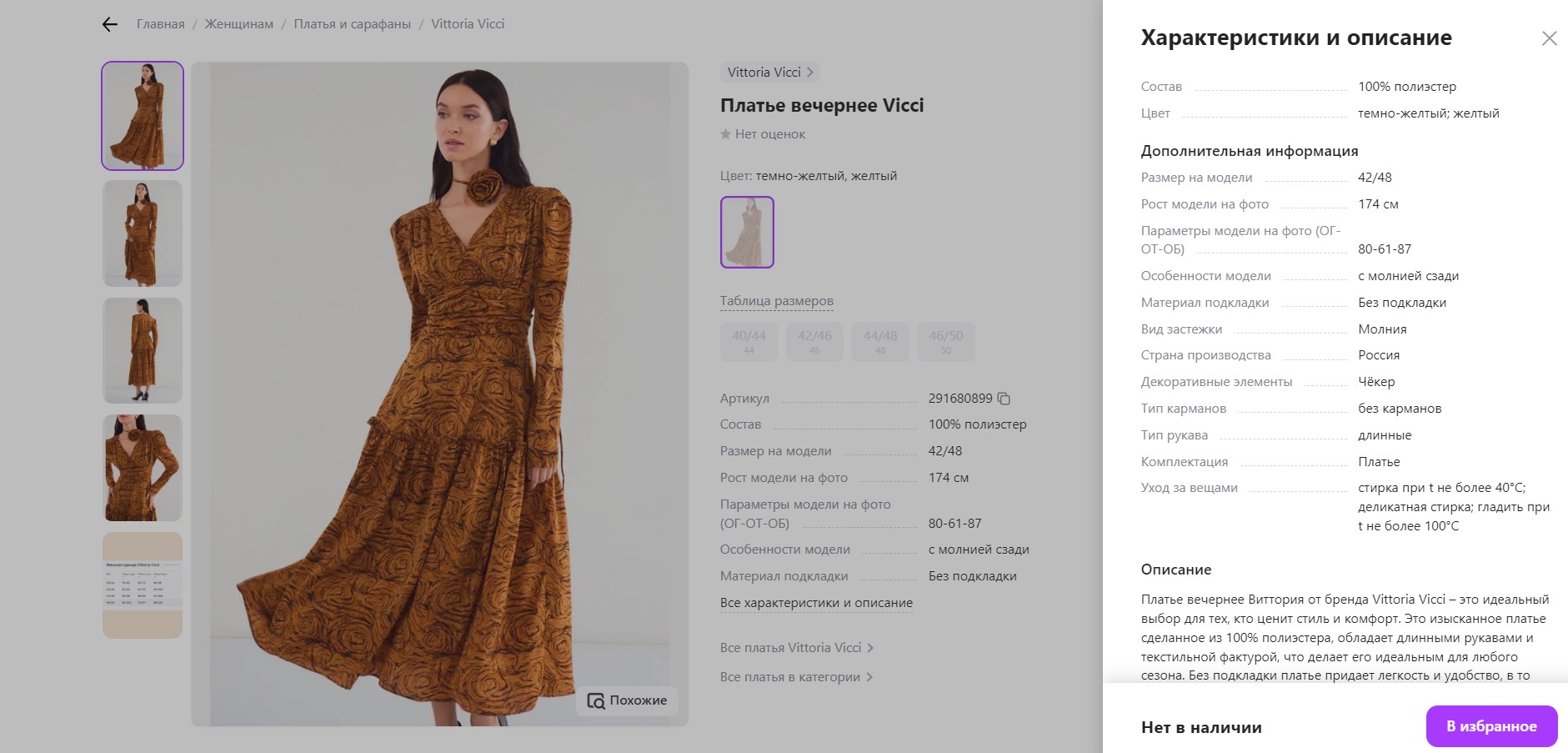1568x753 pixels.
Task: View the second dress thumbnail
Action: pos(143,233)
